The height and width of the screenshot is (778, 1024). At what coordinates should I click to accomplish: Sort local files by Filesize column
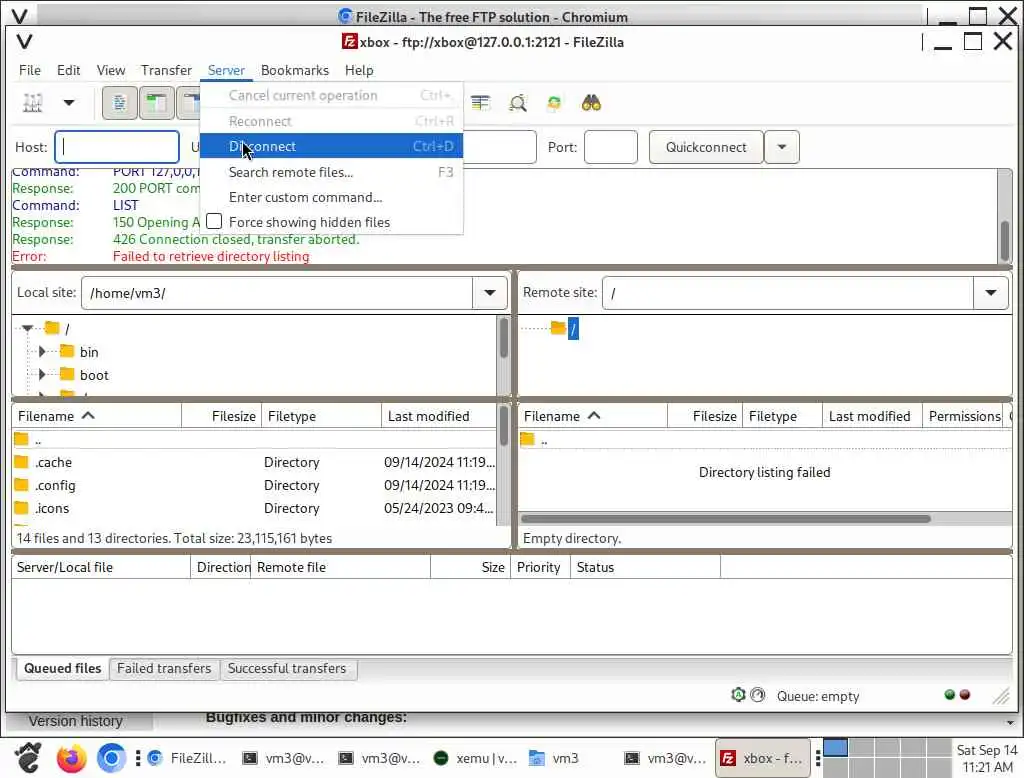(221, 416)
